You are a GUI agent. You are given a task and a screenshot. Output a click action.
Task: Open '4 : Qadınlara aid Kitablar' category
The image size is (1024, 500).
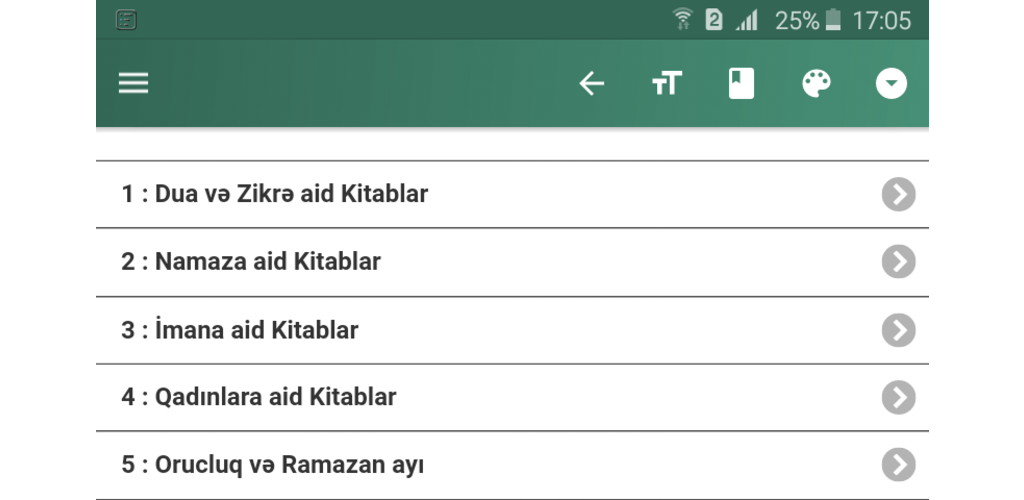[512, 398]
